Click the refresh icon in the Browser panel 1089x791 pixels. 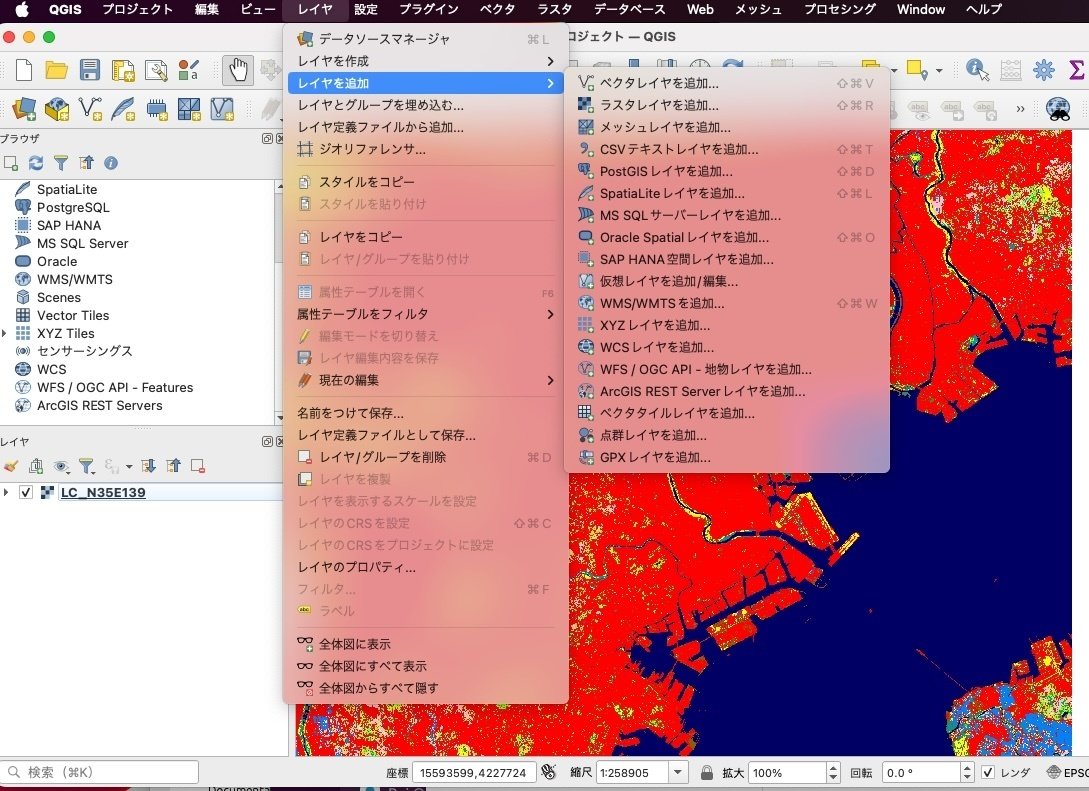click(x=35, y=163)
